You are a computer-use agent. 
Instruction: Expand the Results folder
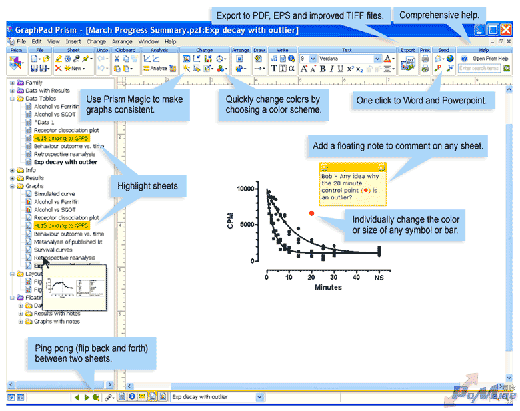click(12, 178)
